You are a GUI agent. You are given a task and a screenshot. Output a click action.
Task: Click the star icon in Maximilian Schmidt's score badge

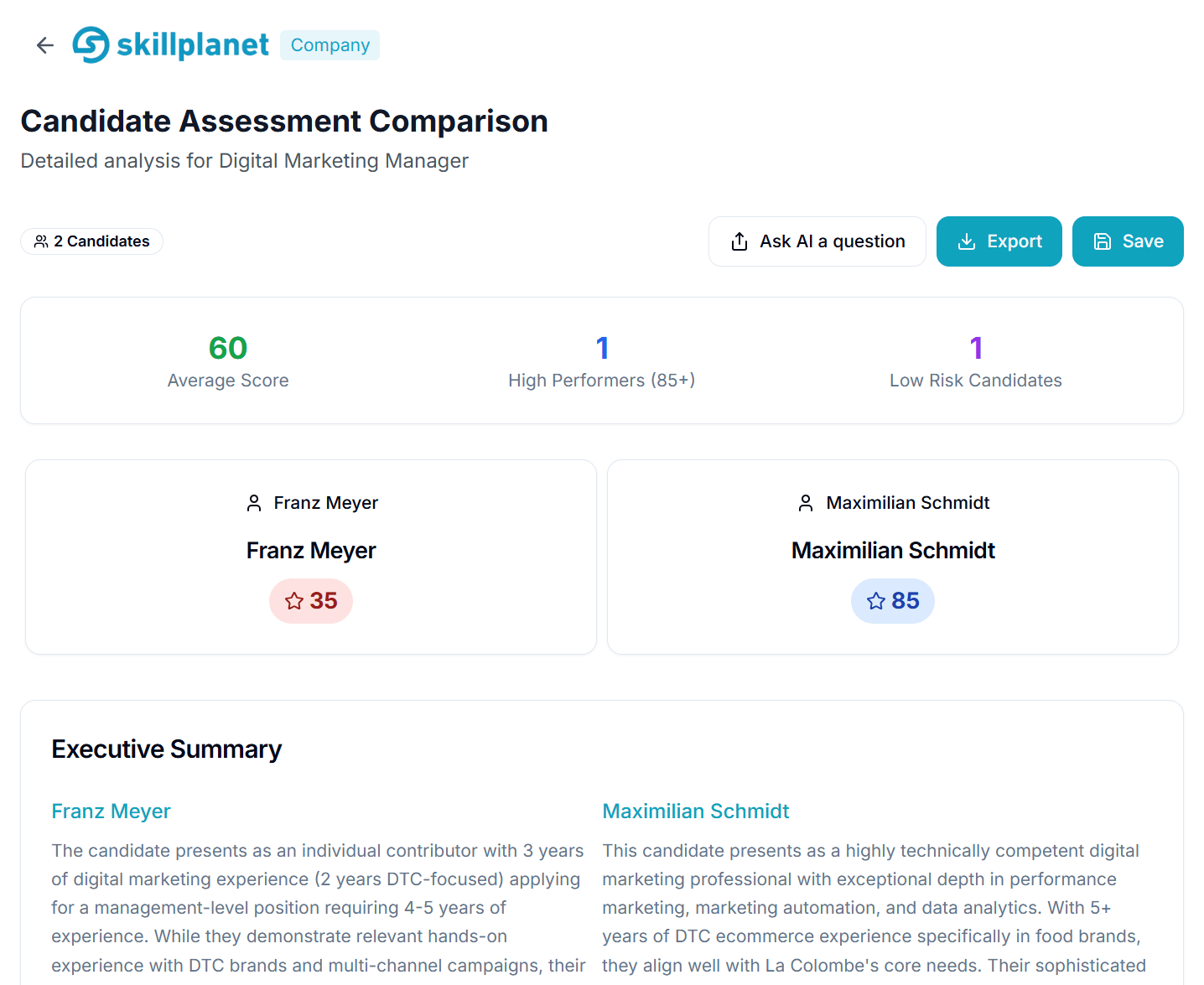coord(877,601)
